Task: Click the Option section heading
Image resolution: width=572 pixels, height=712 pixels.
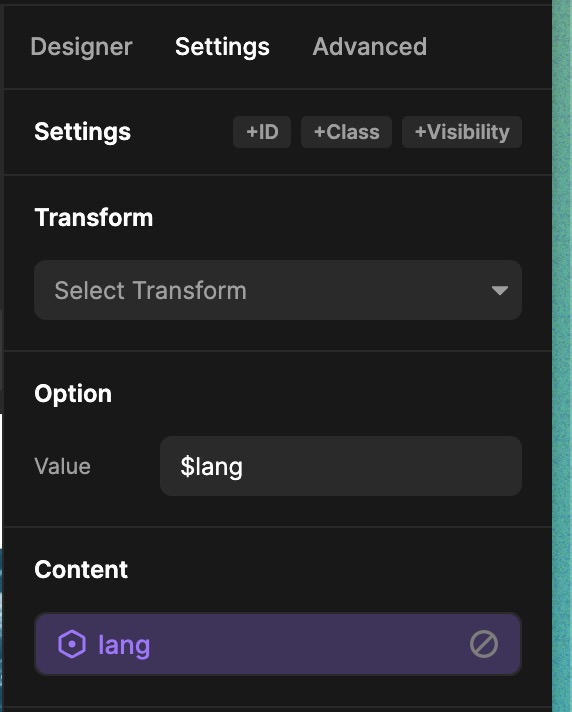Action: pos(73,394)
